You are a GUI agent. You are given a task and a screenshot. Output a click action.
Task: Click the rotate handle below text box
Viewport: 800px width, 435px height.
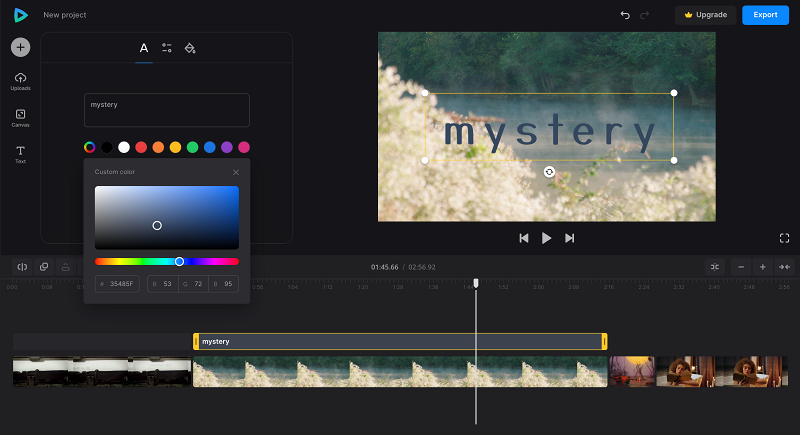click(549, 172)
